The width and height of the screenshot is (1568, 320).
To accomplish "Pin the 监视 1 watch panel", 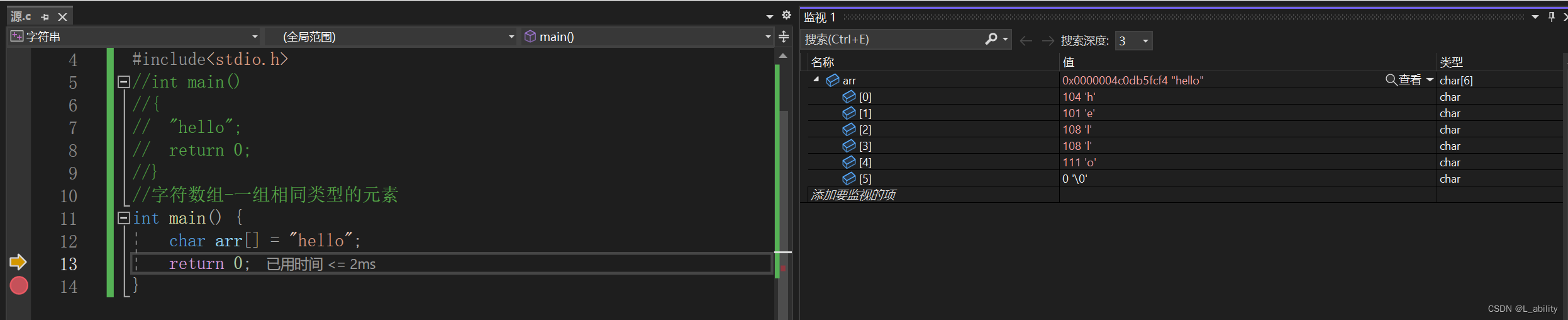I will (1552, 17).
